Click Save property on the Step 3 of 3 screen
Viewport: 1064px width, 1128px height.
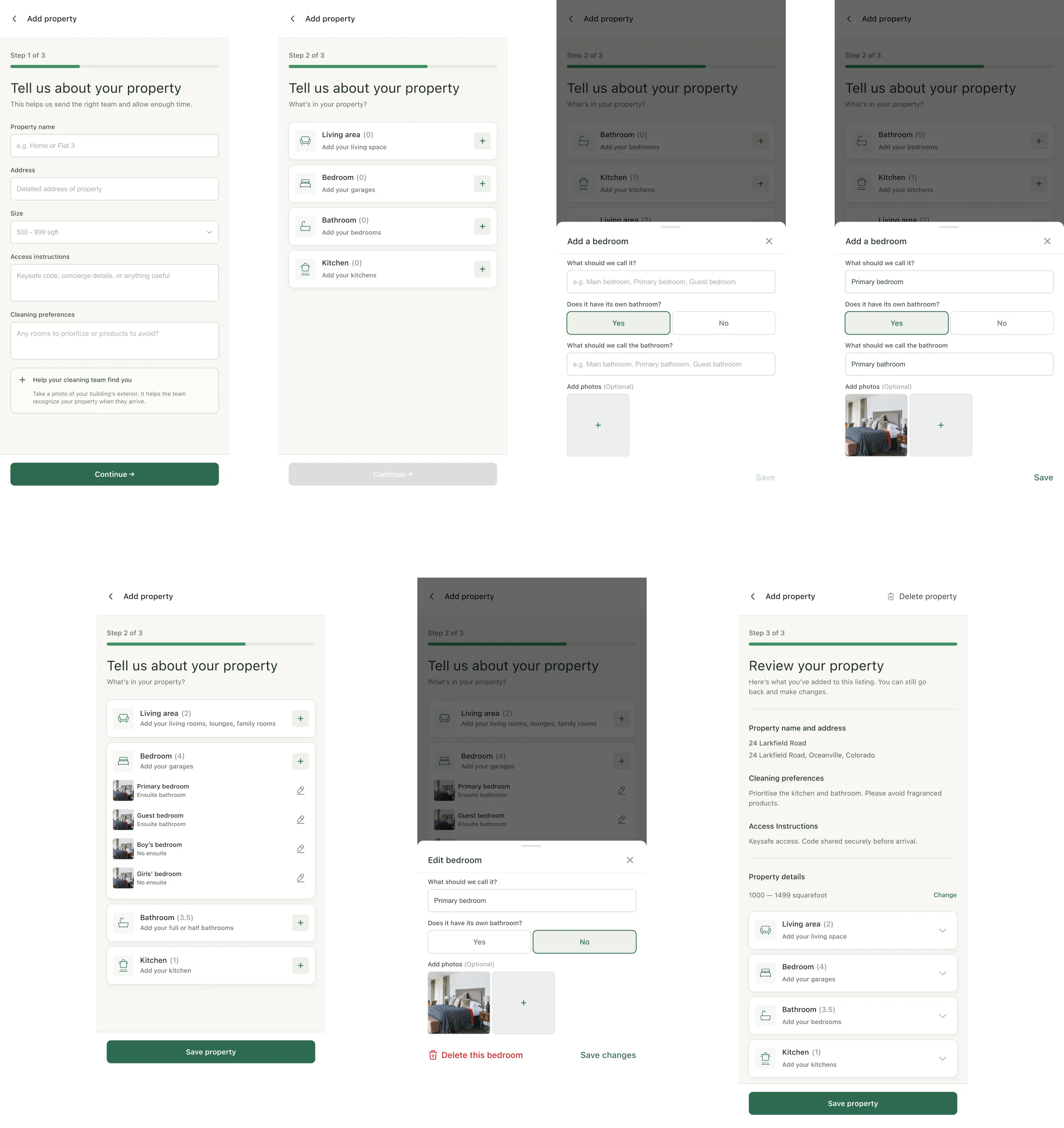(x=853, y=1104)
